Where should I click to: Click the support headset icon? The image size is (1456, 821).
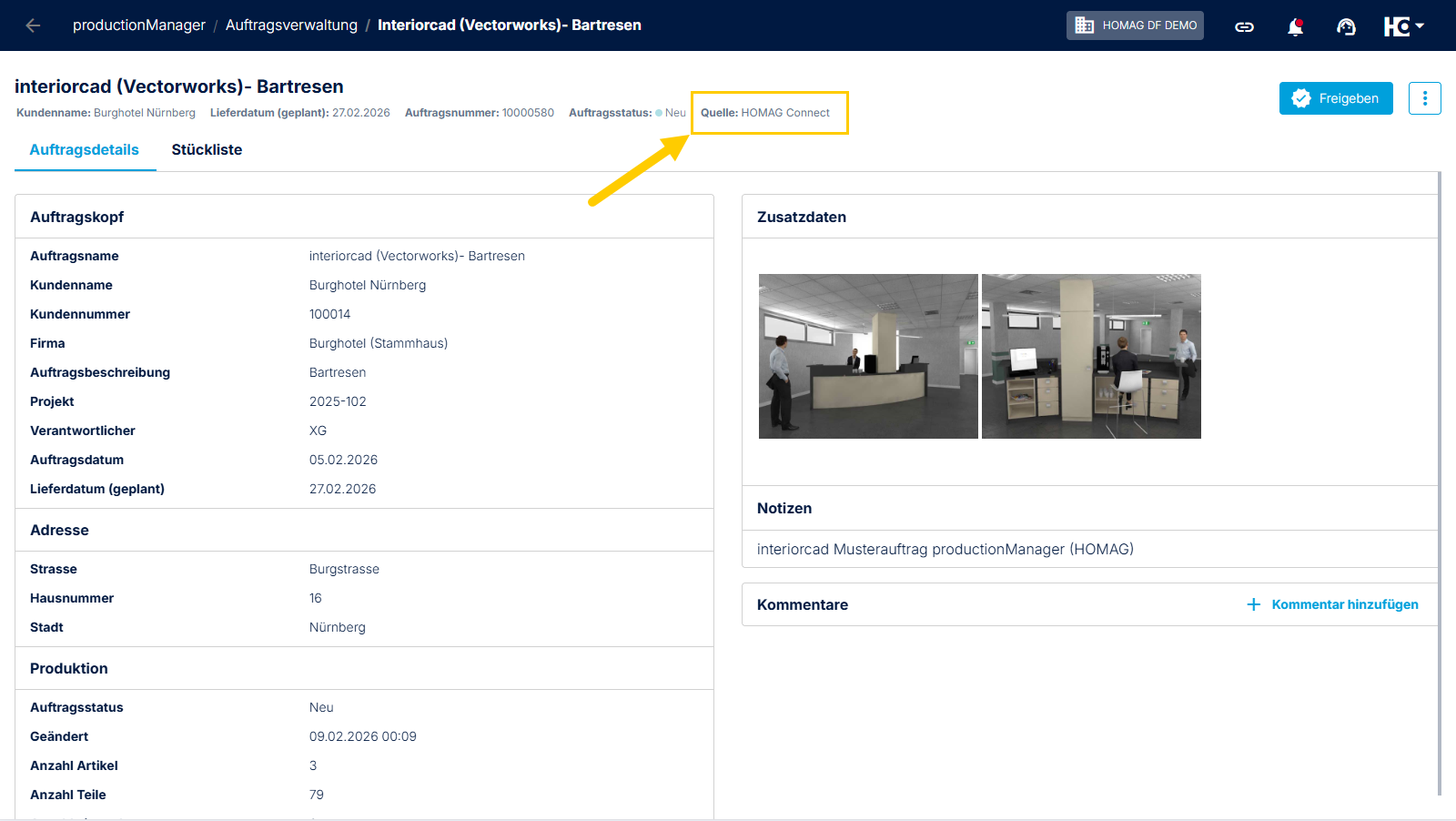click(x=1346, y=26)
